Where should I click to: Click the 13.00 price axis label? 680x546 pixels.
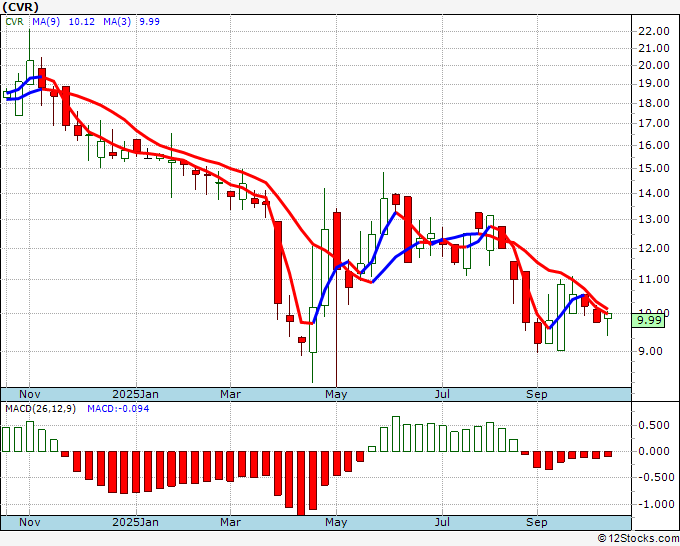pos(654,219)
